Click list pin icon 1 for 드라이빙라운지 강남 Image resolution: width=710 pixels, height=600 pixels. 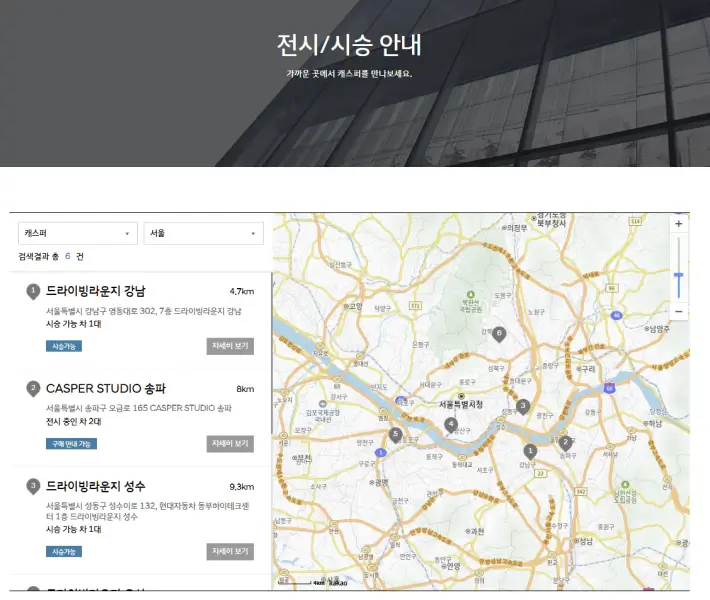pos(33,292)
